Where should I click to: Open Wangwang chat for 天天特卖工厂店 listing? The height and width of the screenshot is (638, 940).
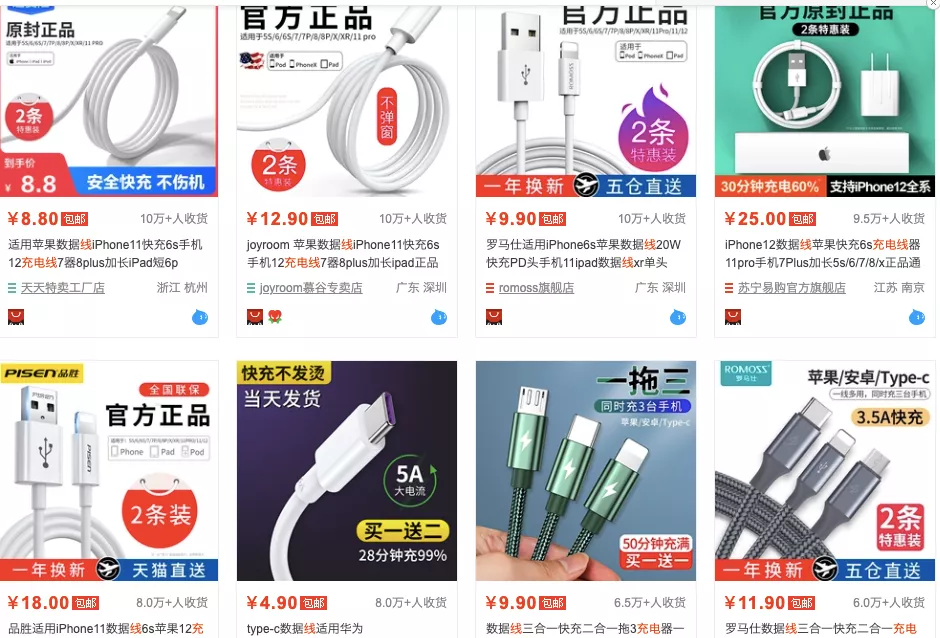coord(200,317)
